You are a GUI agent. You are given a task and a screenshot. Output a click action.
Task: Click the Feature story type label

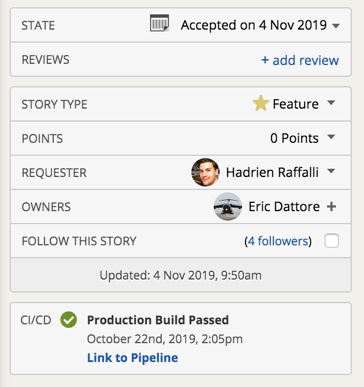tap(295, 104)
